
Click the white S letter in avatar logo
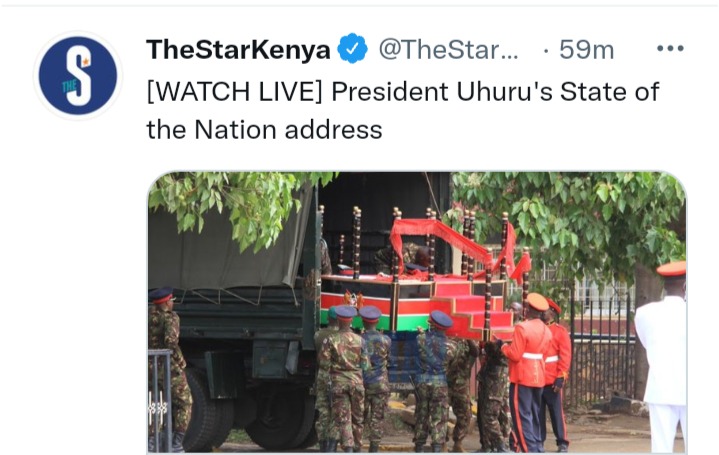pyautogui.click(x=78, y=76)
